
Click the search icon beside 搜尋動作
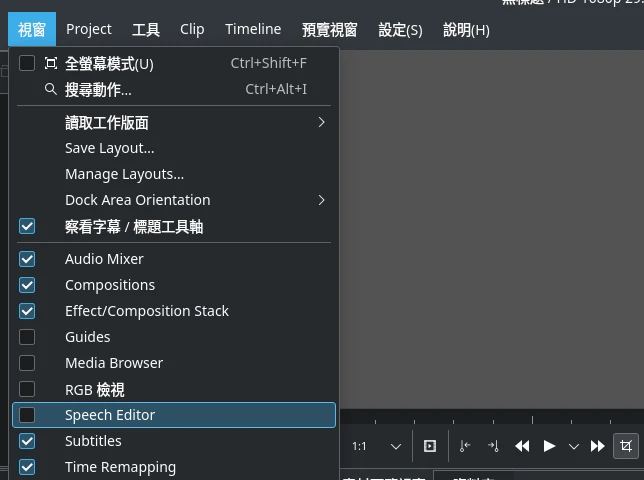point(51,89)
